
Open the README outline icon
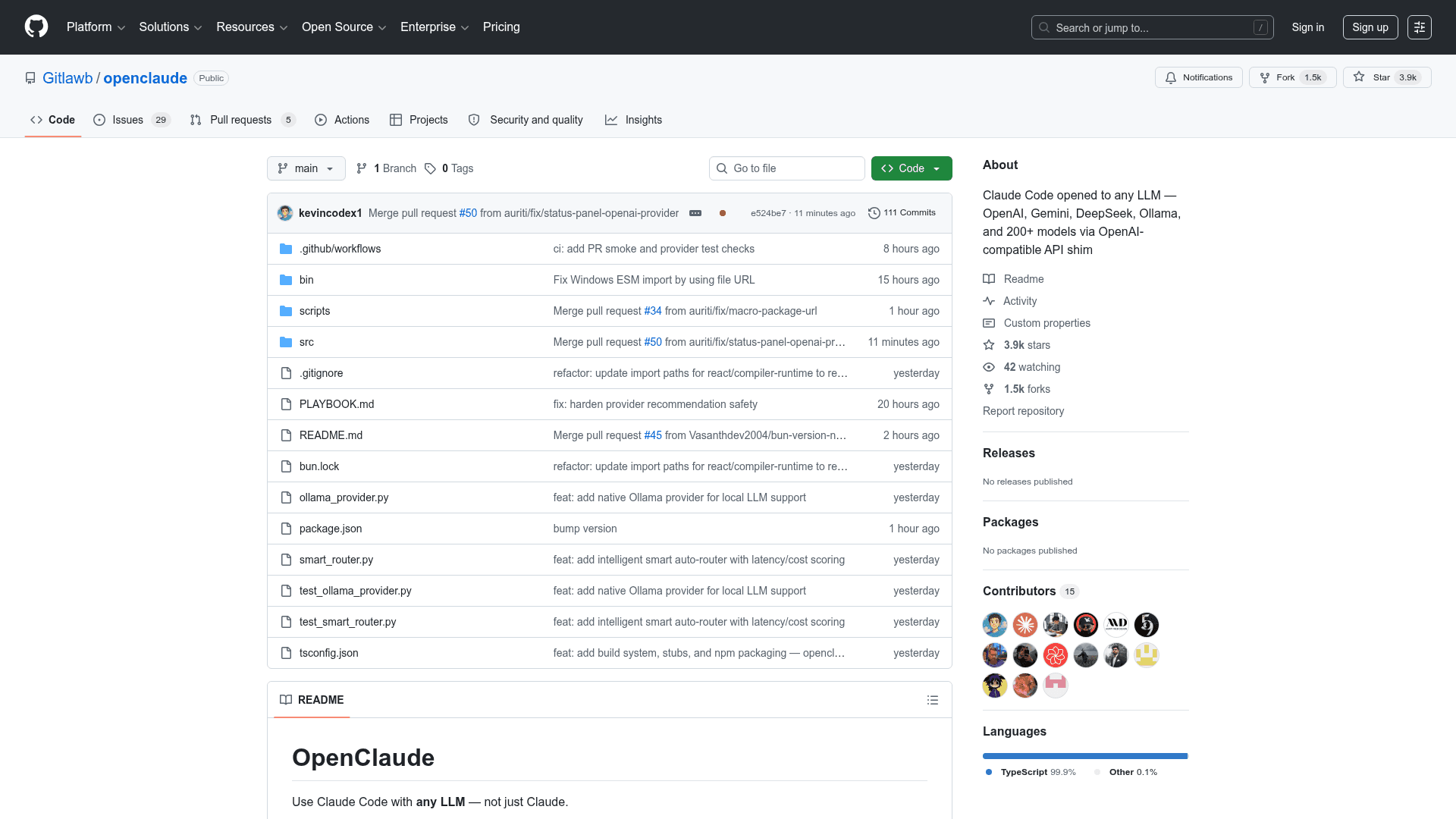pos(932,700)
